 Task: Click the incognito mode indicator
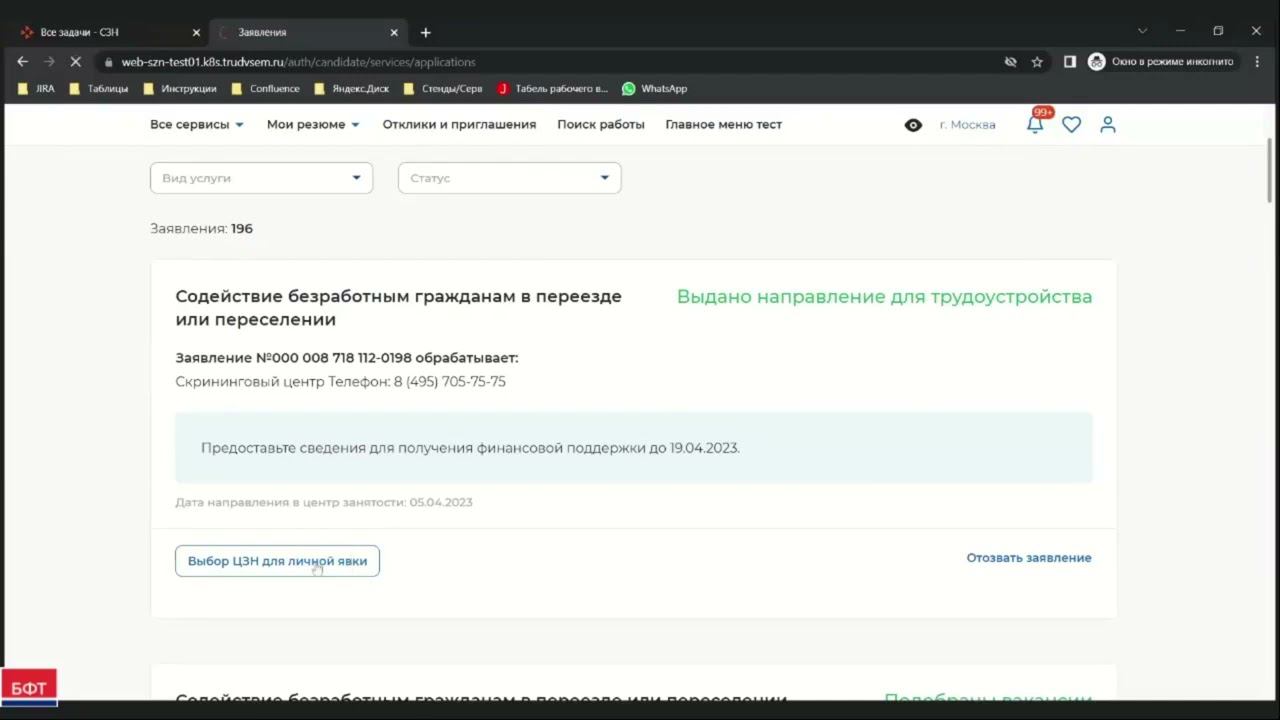pyautogui.click(x=1161, y=62)
